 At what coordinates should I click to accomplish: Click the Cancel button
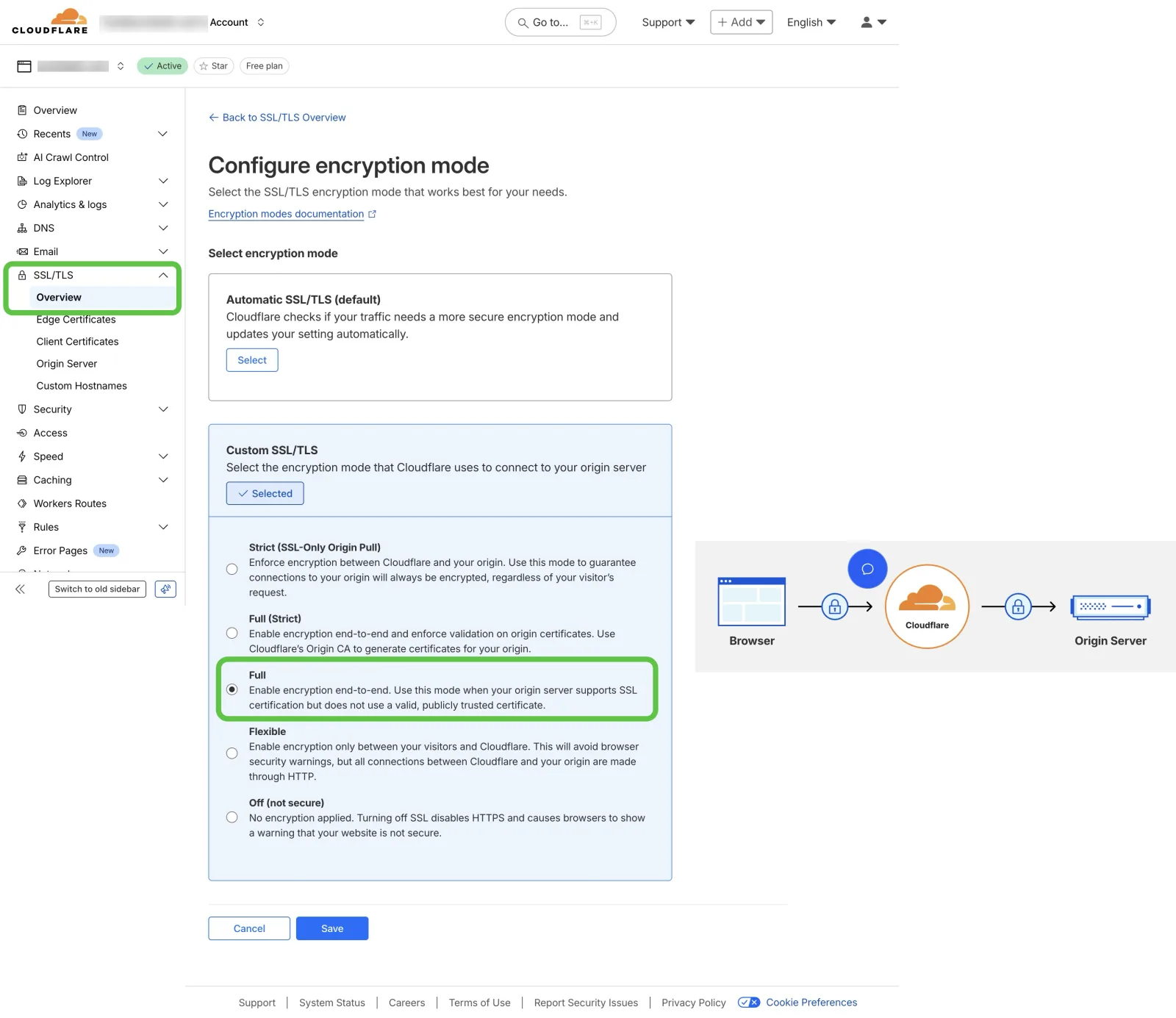tap(249, 928)
